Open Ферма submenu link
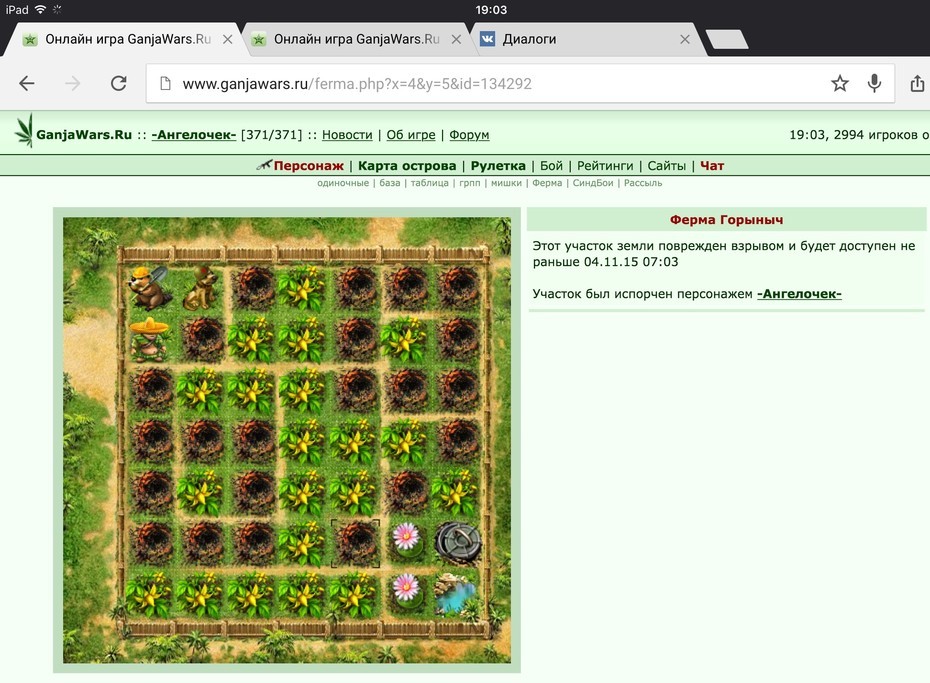This screenshot has width=930, height=683. coord(547,183)
